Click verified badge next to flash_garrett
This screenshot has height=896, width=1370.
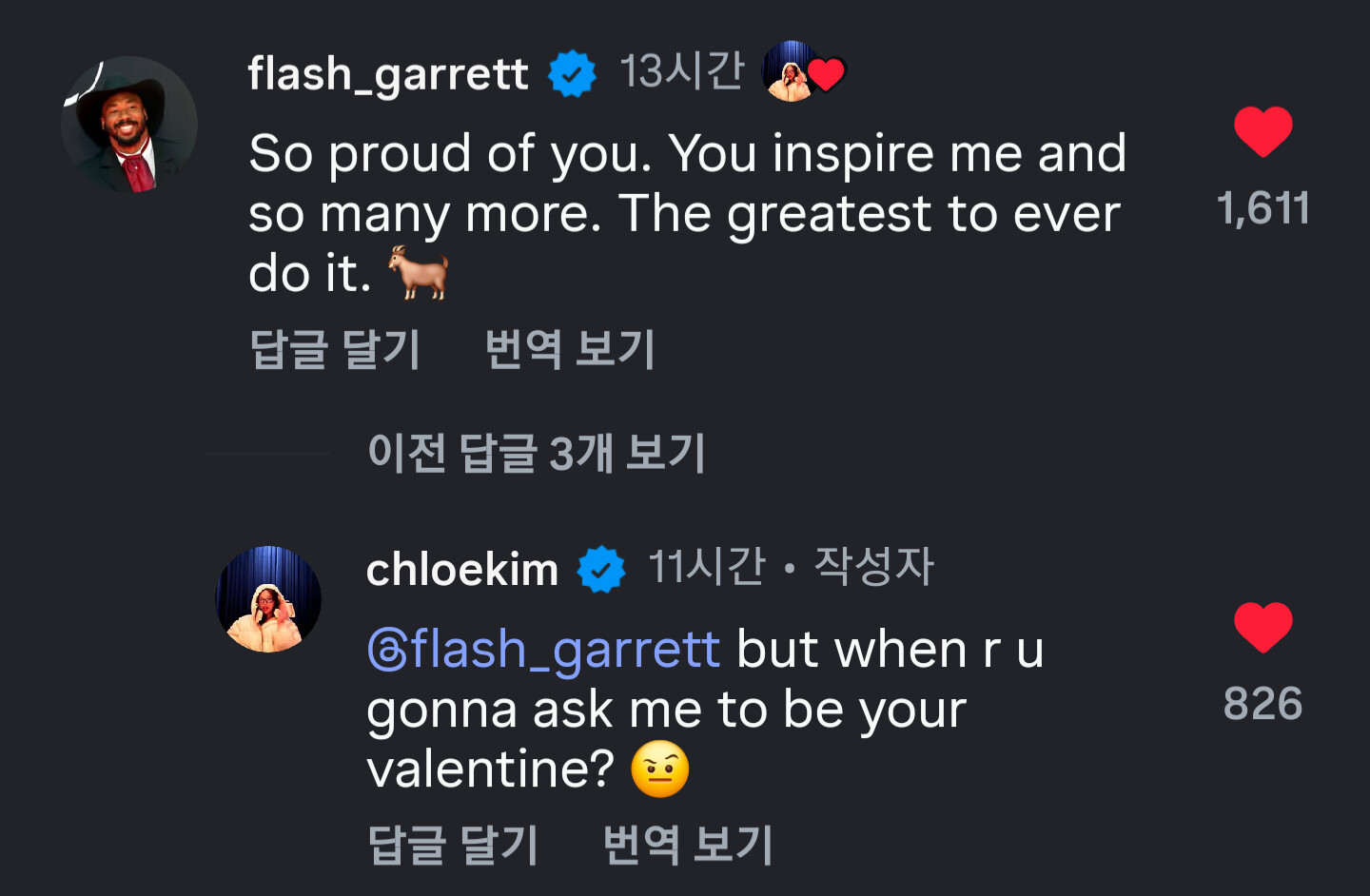[572, 73]
